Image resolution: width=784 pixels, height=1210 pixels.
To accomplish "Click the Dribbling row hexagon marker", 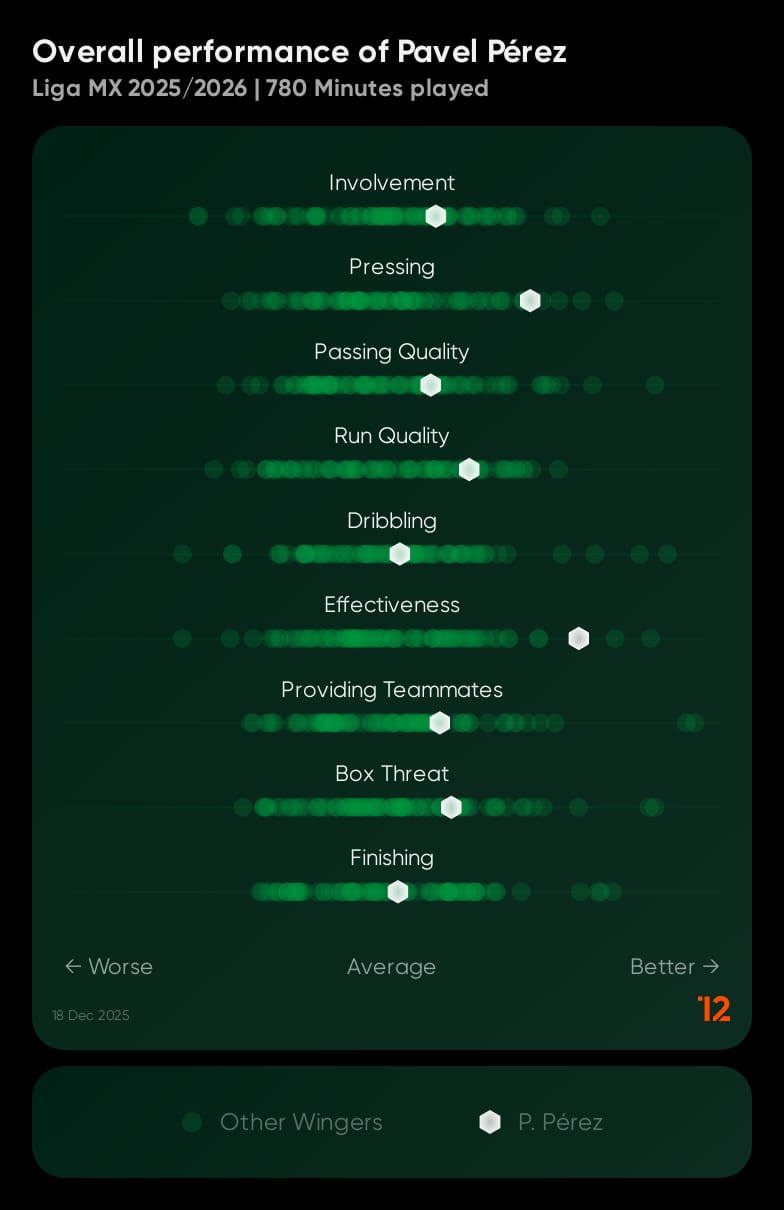I will pos(399,554).
